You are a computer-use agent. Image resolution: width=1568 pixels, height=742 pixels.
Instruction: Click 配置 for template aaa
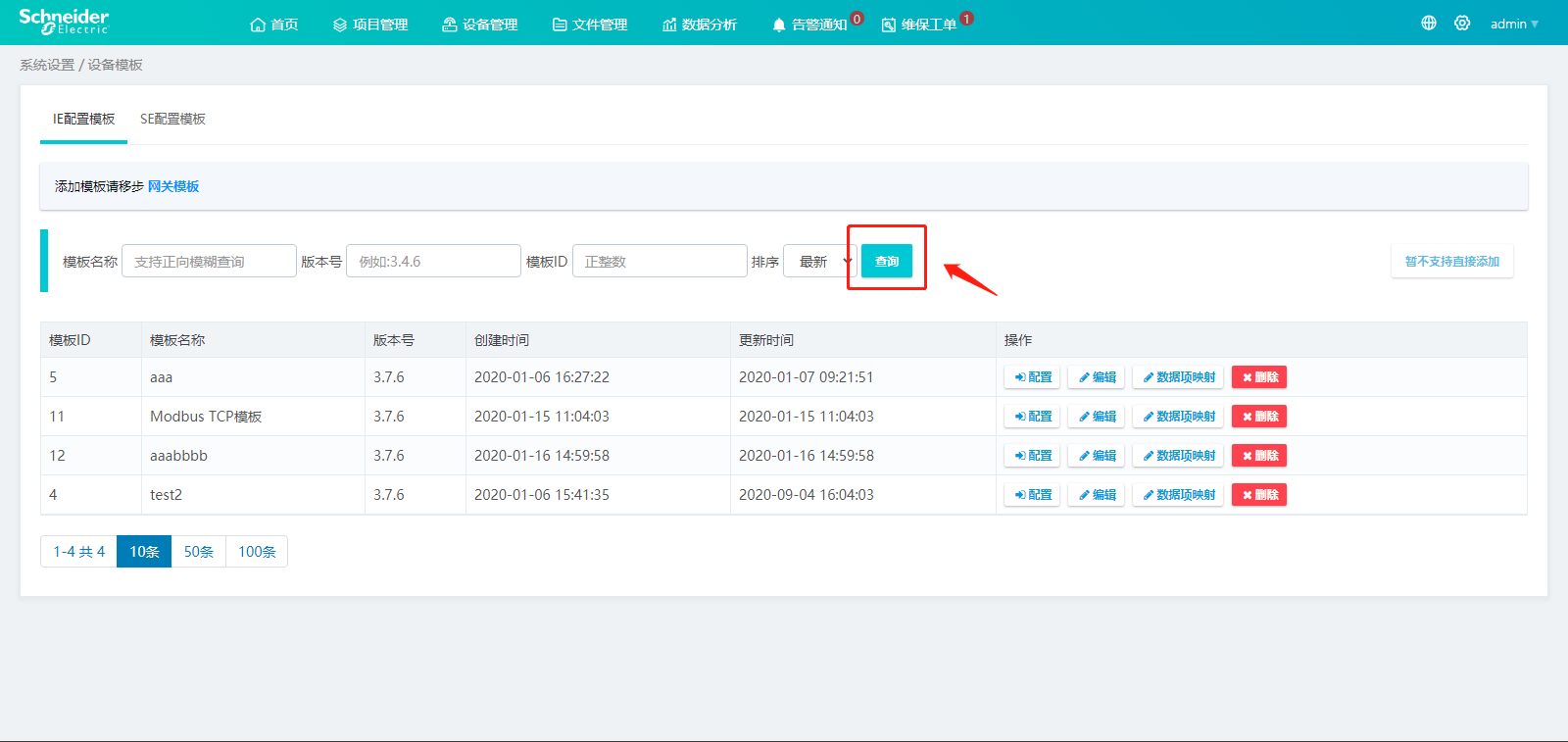(x=1033, y=377)
